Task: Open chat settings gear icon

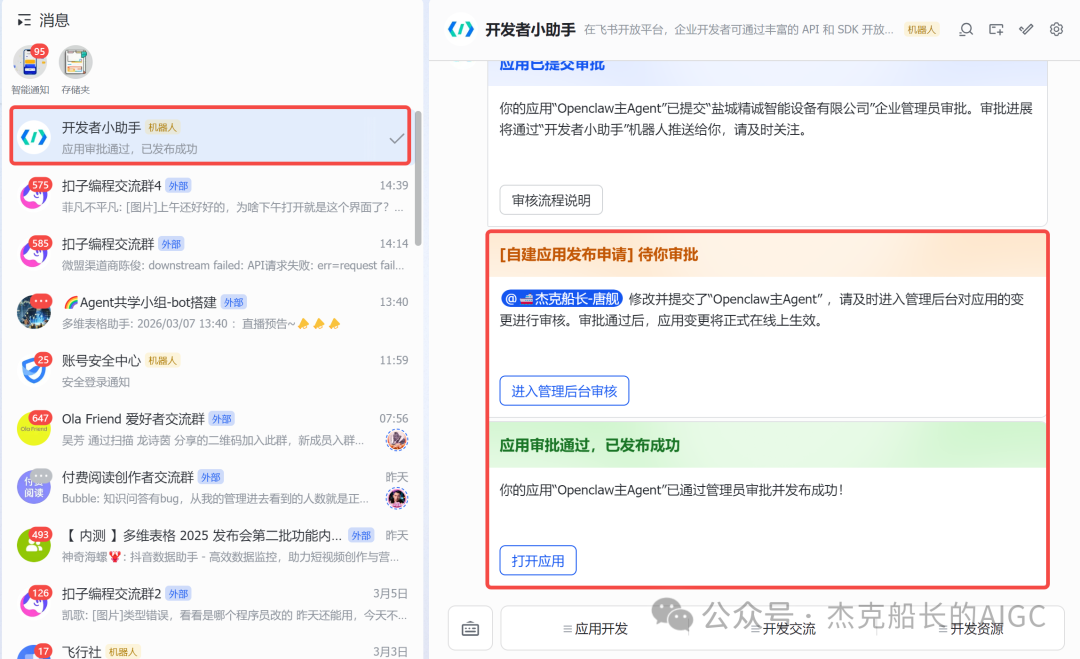Action: [1056, 29]
